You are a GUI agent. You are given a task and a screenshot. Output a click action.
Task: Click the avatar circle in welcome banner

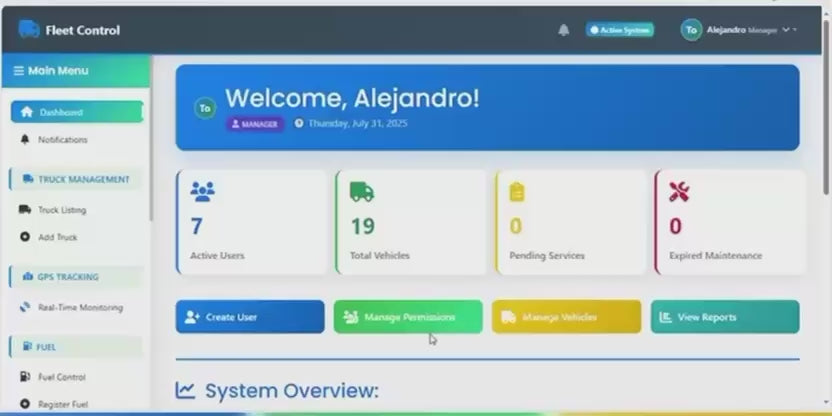[x=204, y=108]
